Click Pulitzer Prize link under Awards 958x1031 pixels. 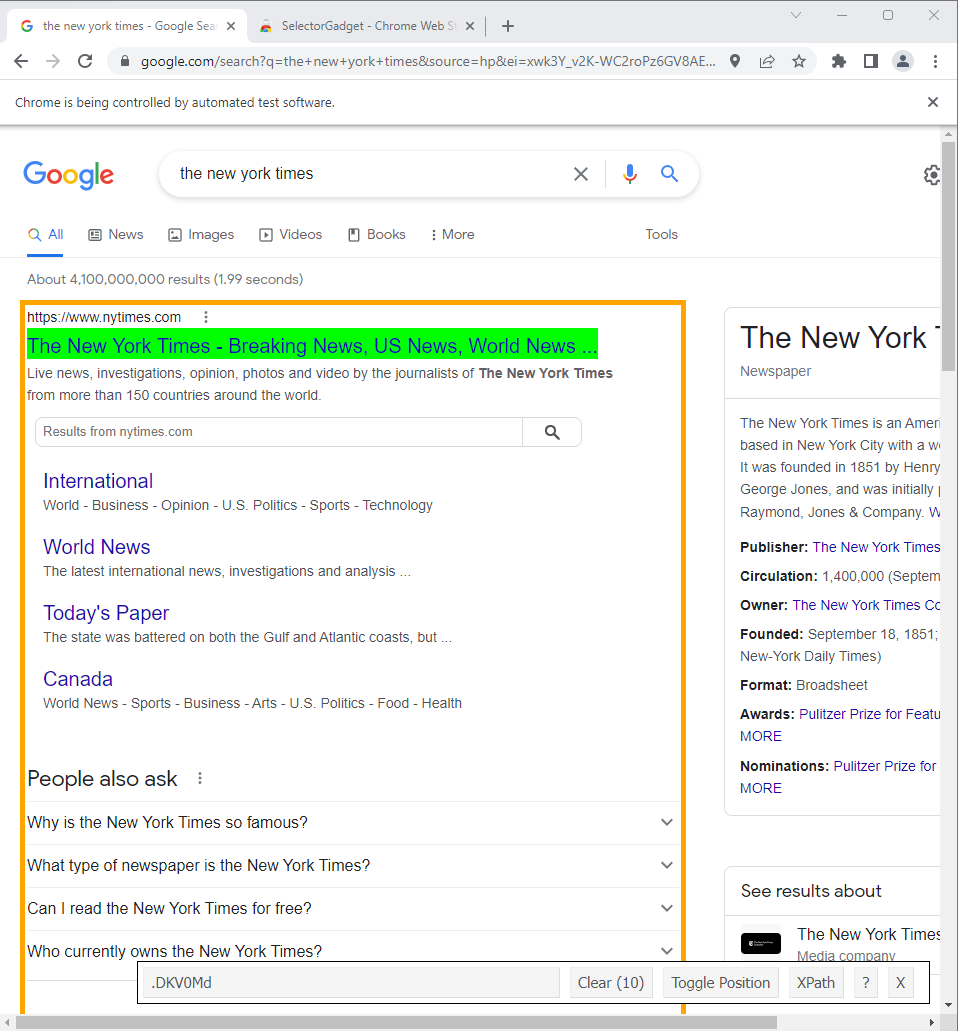click(869, 714)
